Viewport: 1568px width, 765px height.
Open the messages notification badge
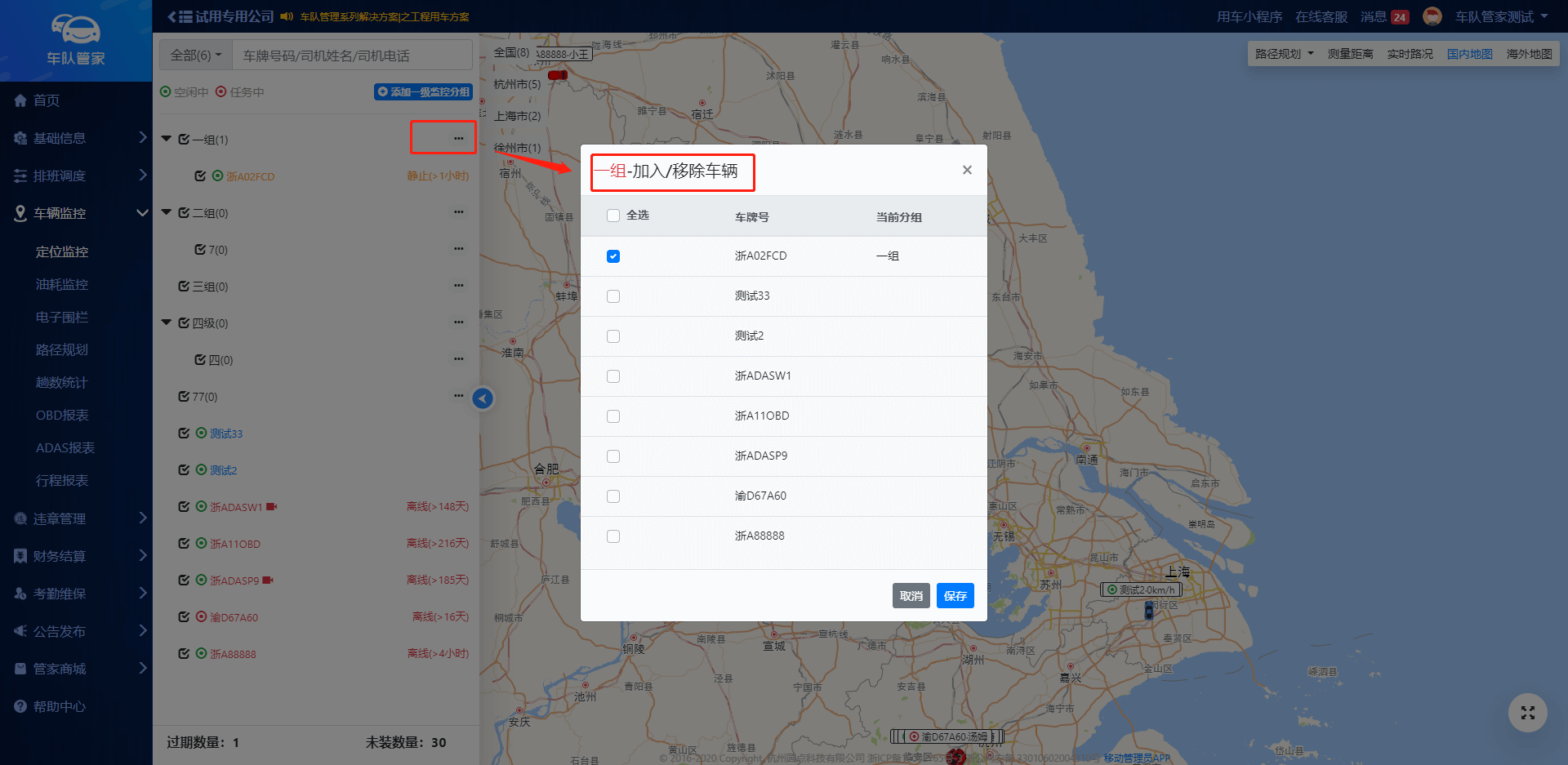coord(1400,17)
